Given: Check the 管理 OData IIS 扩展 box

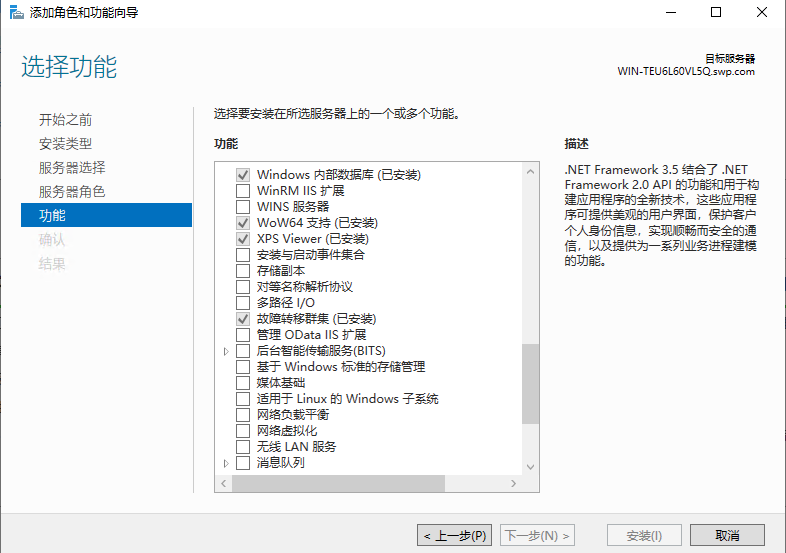Looking at the screenshot, I should click(x=243, y=335).
